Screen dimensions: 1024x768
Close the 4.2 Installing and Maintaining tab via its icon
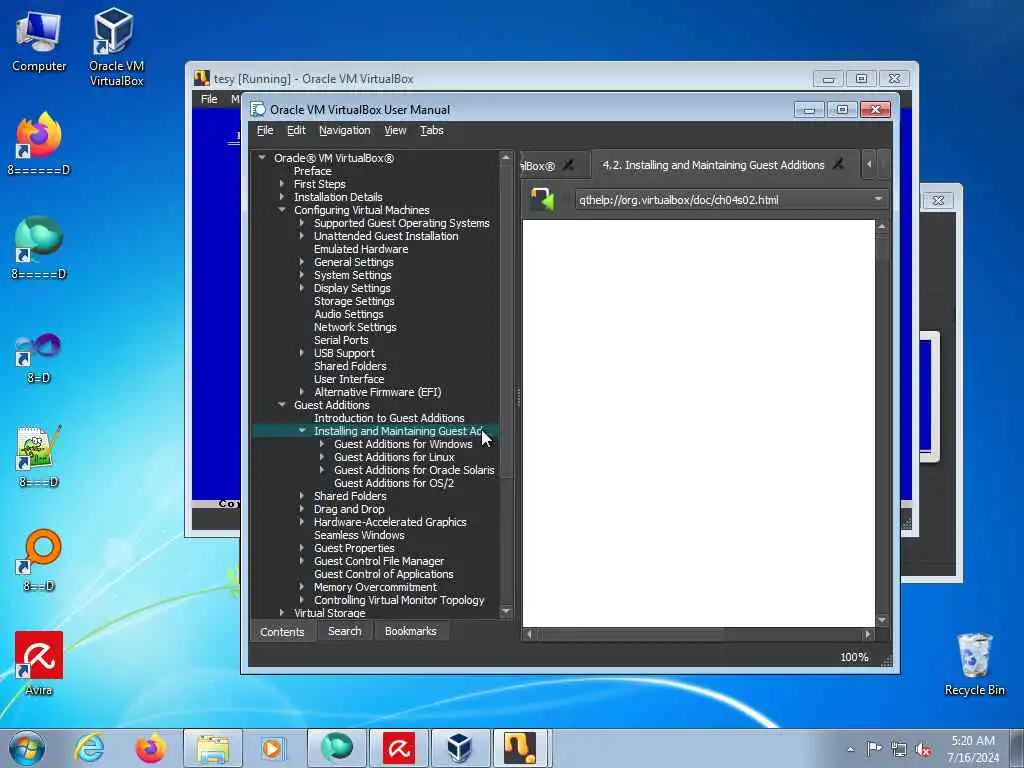click(x=839, y=165)
